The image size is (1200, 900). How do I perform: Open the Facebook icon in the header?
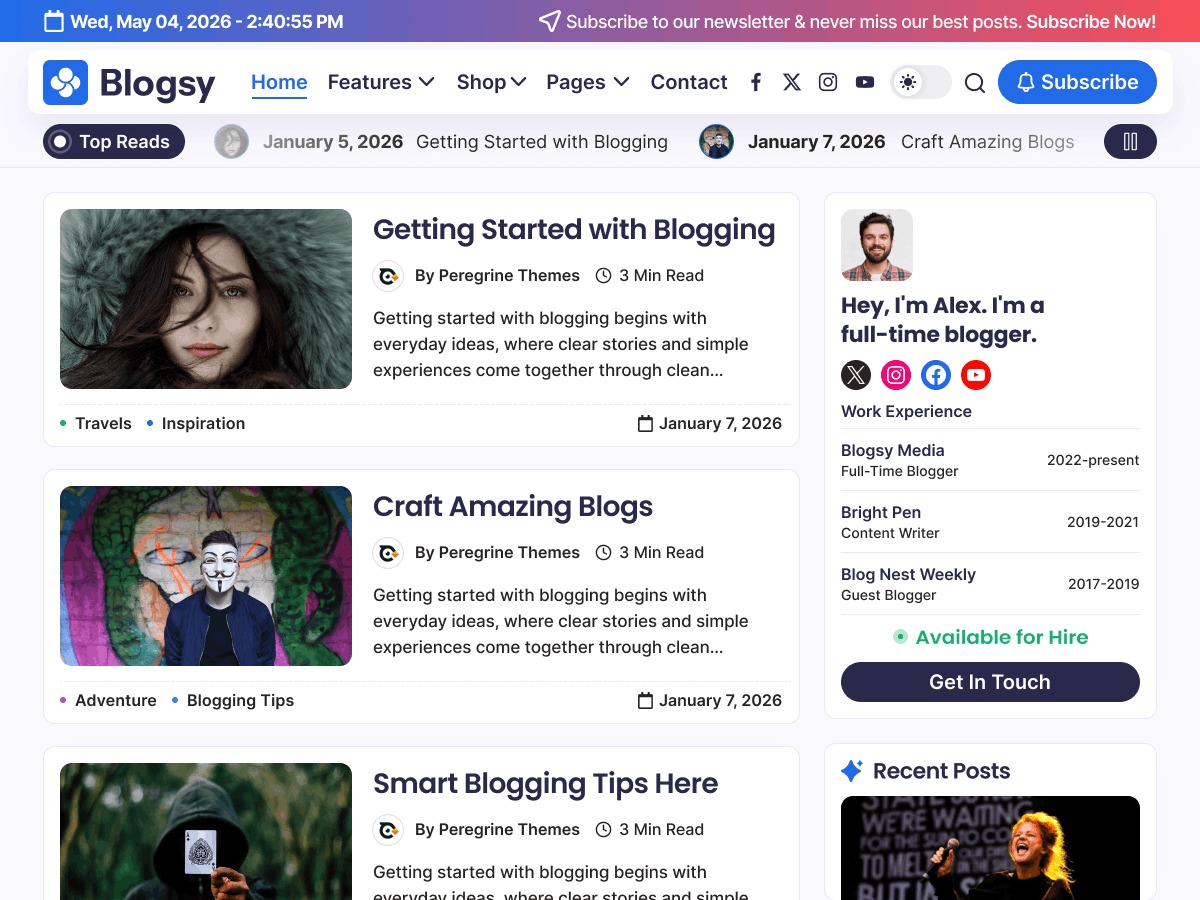point(756,82)
